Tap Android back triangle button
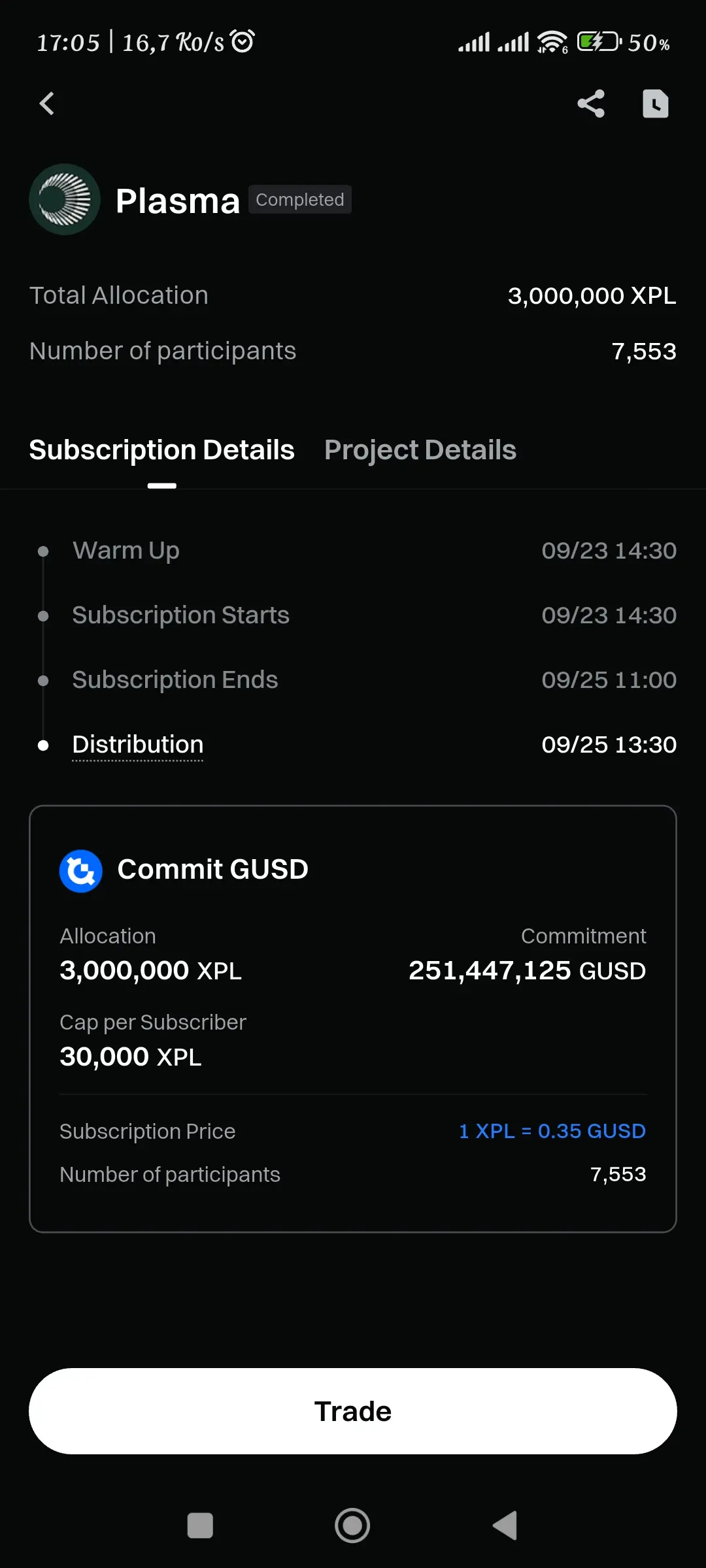706x1568 pixels. pos(505,1526)
